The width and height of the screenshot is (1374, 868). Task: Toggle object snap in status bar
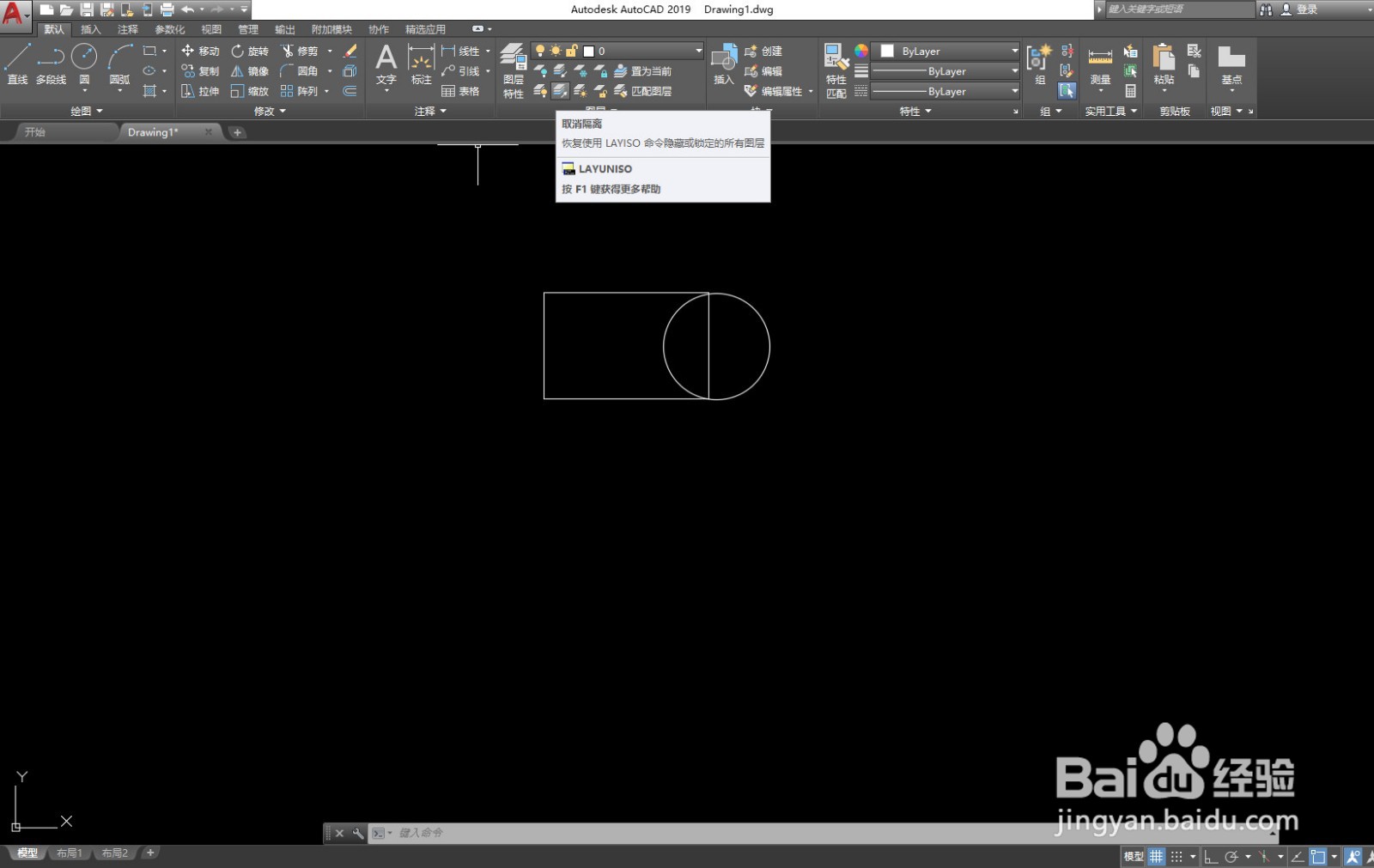1318,856
